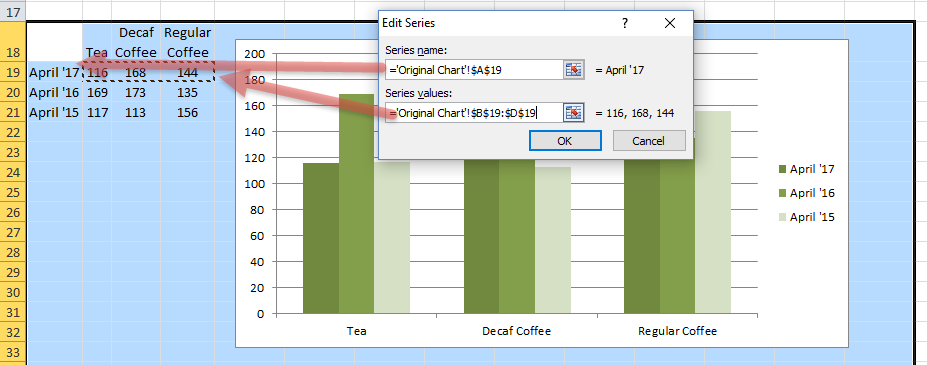Confirm with the OK button
927x365 pixels.
click(x=565, y=141)
